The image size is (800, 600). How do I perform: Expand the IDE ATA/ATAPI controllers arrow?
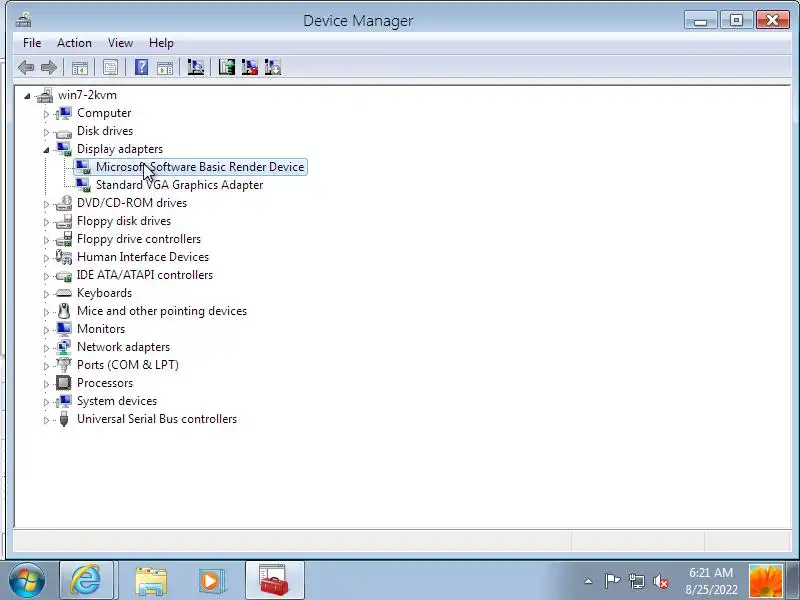[x=46, y=276]
